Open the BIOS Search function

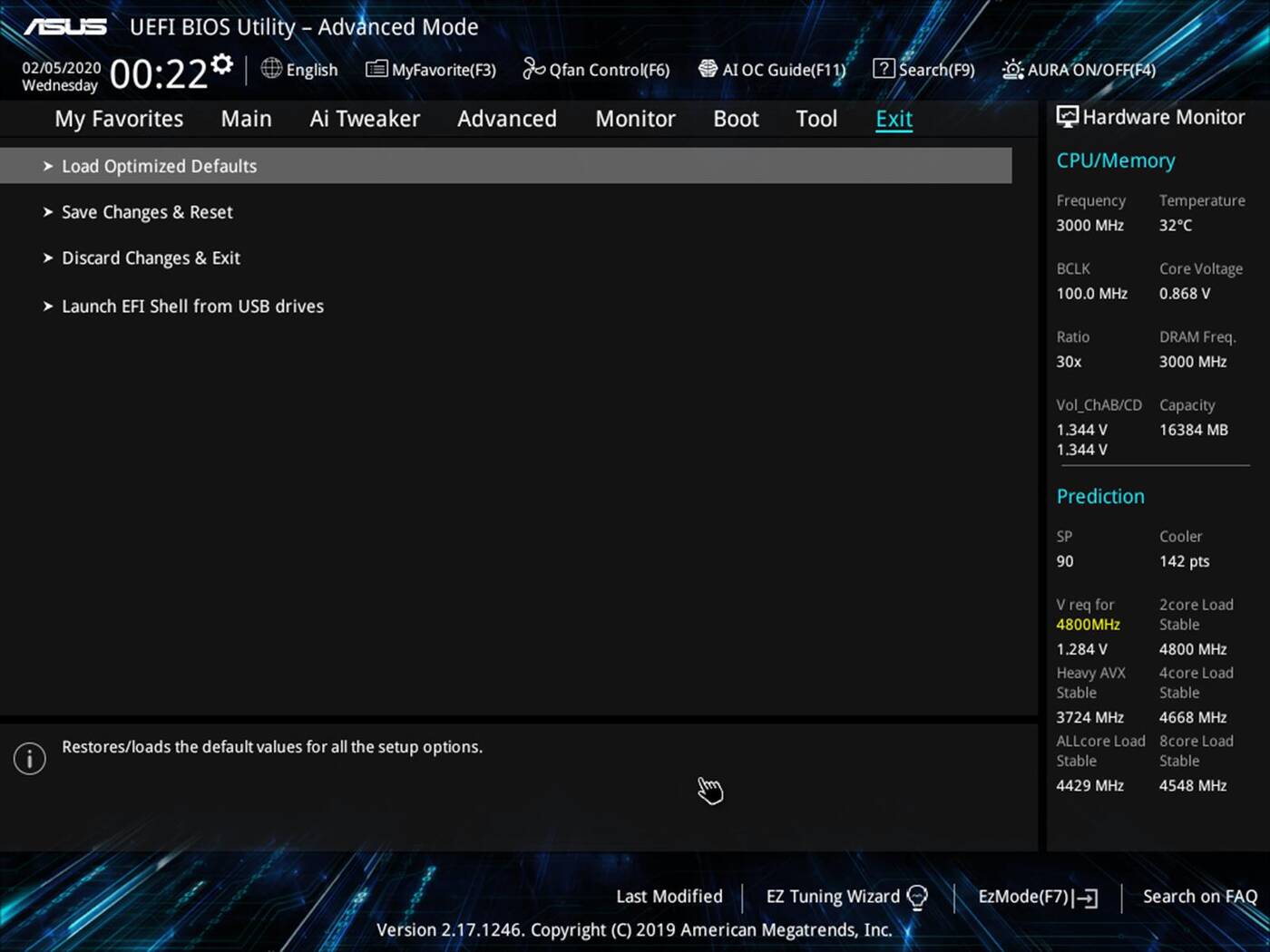pos(923,69)
